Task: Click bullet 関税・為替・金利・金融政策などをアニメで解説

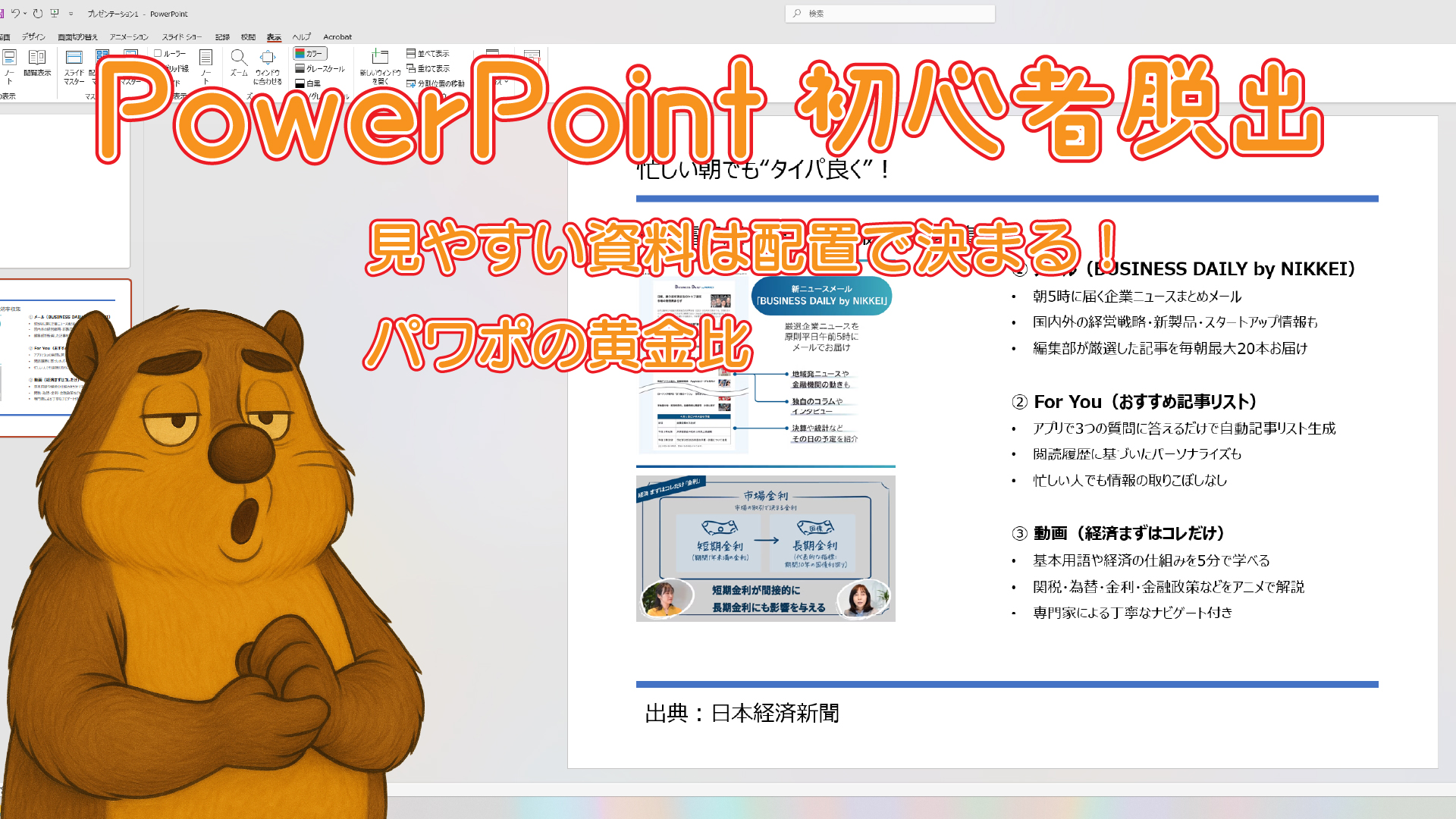Action: pyautogui.click(x=1169, y=587)
